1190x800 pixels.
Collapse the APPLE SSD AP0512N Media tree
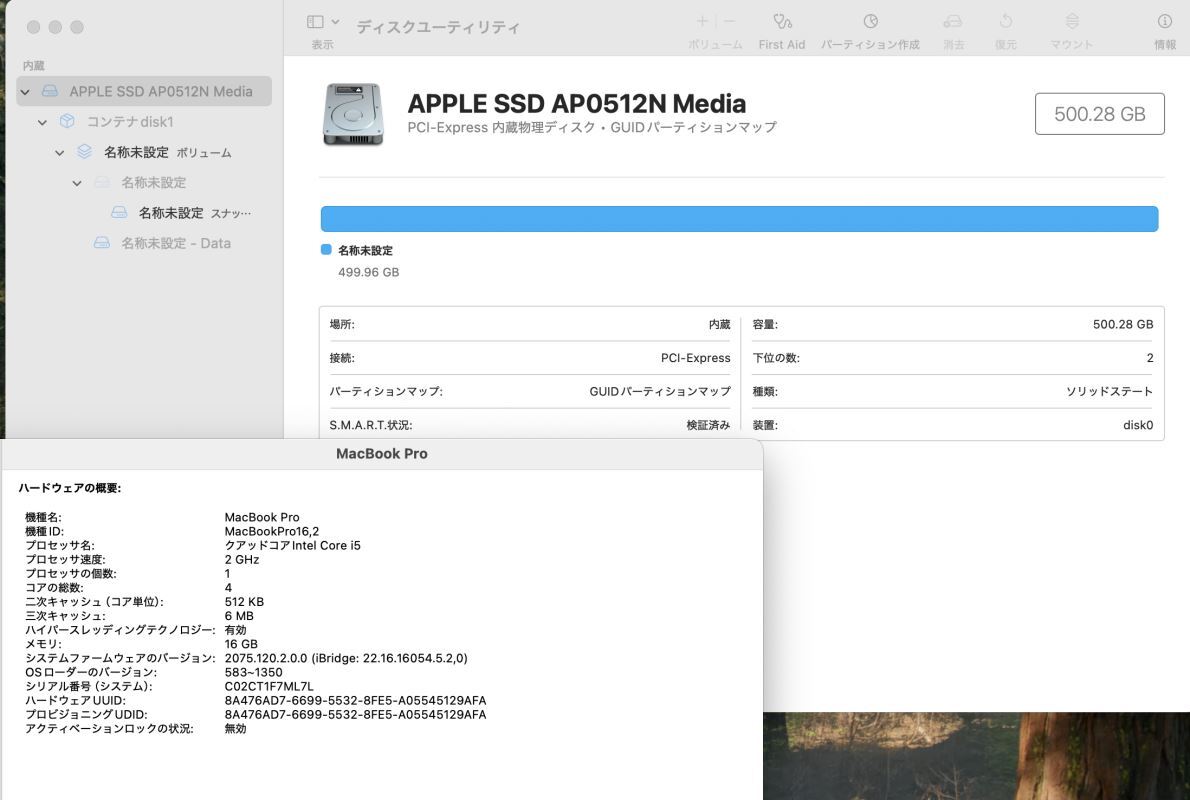click(x=25, y=92)
